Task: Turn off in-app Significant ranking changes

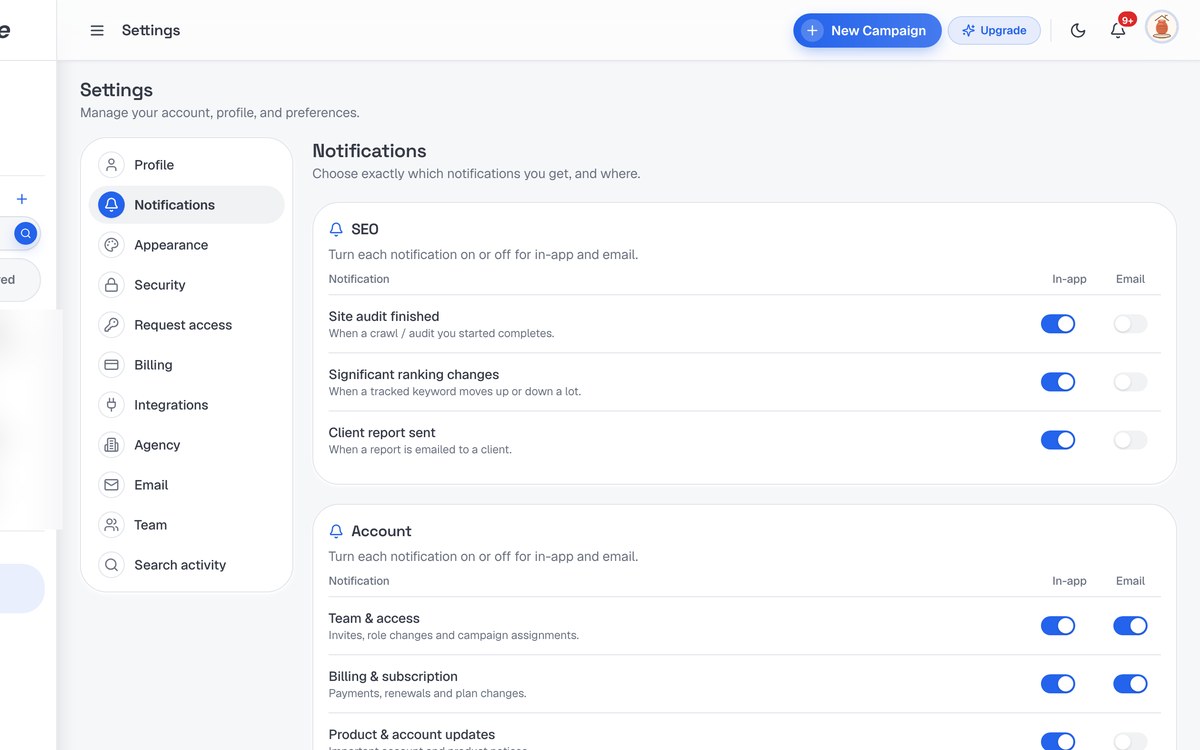Action: pos(1058,382)
